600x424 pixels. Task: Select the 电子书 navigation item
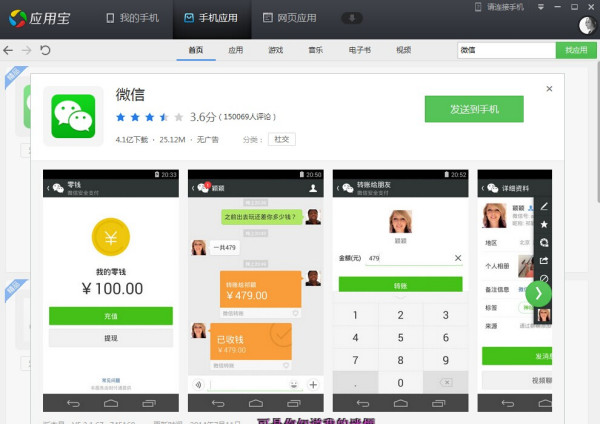point(360,50)
